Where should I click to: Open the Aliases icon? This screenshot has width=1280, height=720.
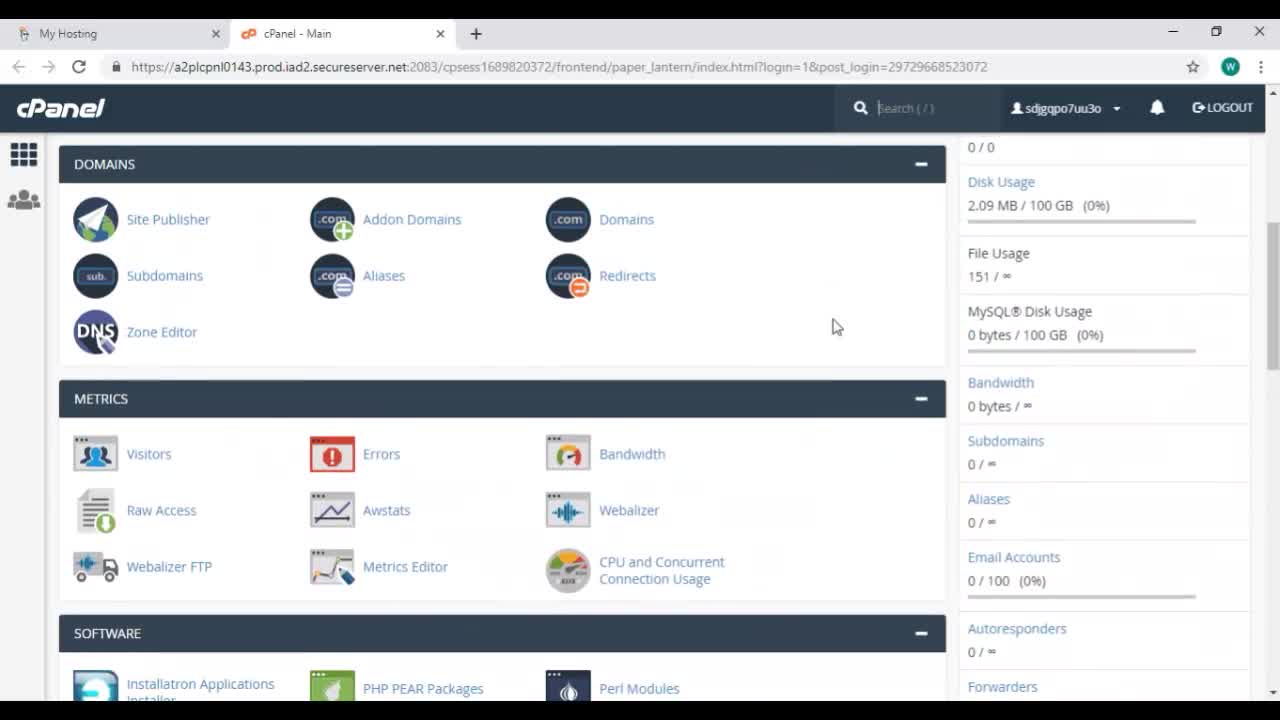[x=332, y=276]
